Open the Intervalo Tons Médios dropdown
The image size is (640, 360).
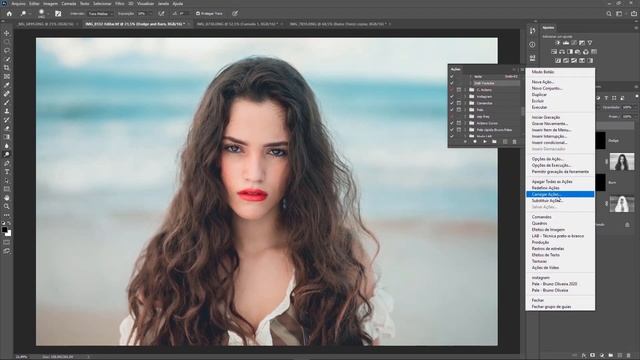click(100, 13)
